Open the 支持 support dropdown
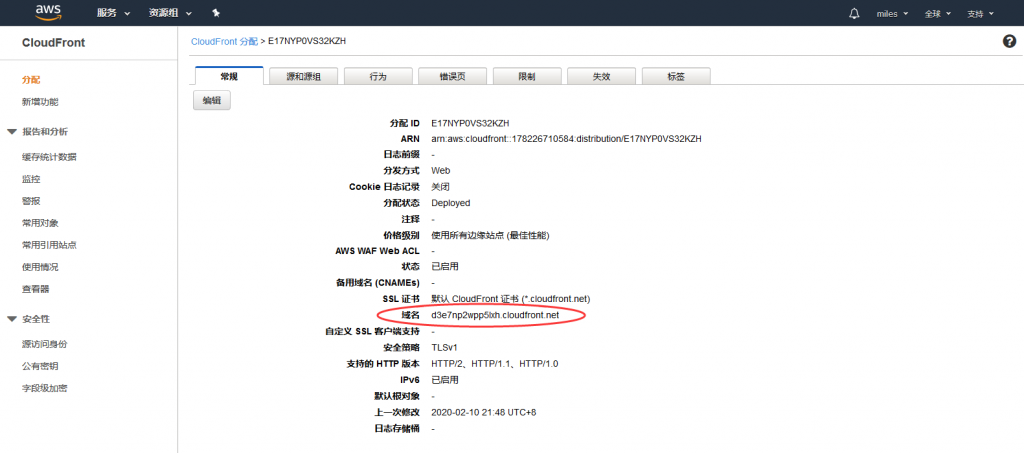1024x453 pixels. [x=980, y=14]
